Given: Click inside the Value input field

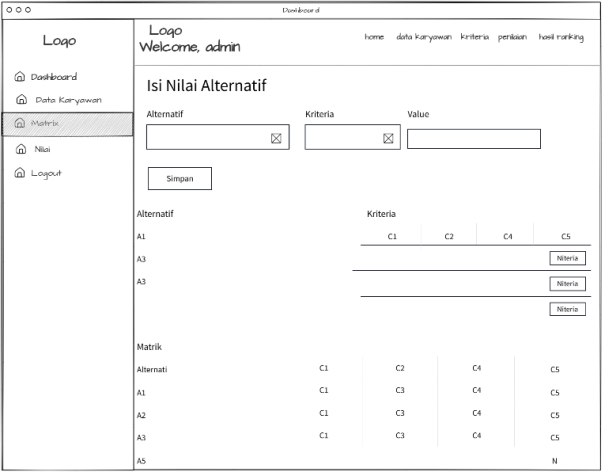Looking at the screenshot, I should pos(473,139).
